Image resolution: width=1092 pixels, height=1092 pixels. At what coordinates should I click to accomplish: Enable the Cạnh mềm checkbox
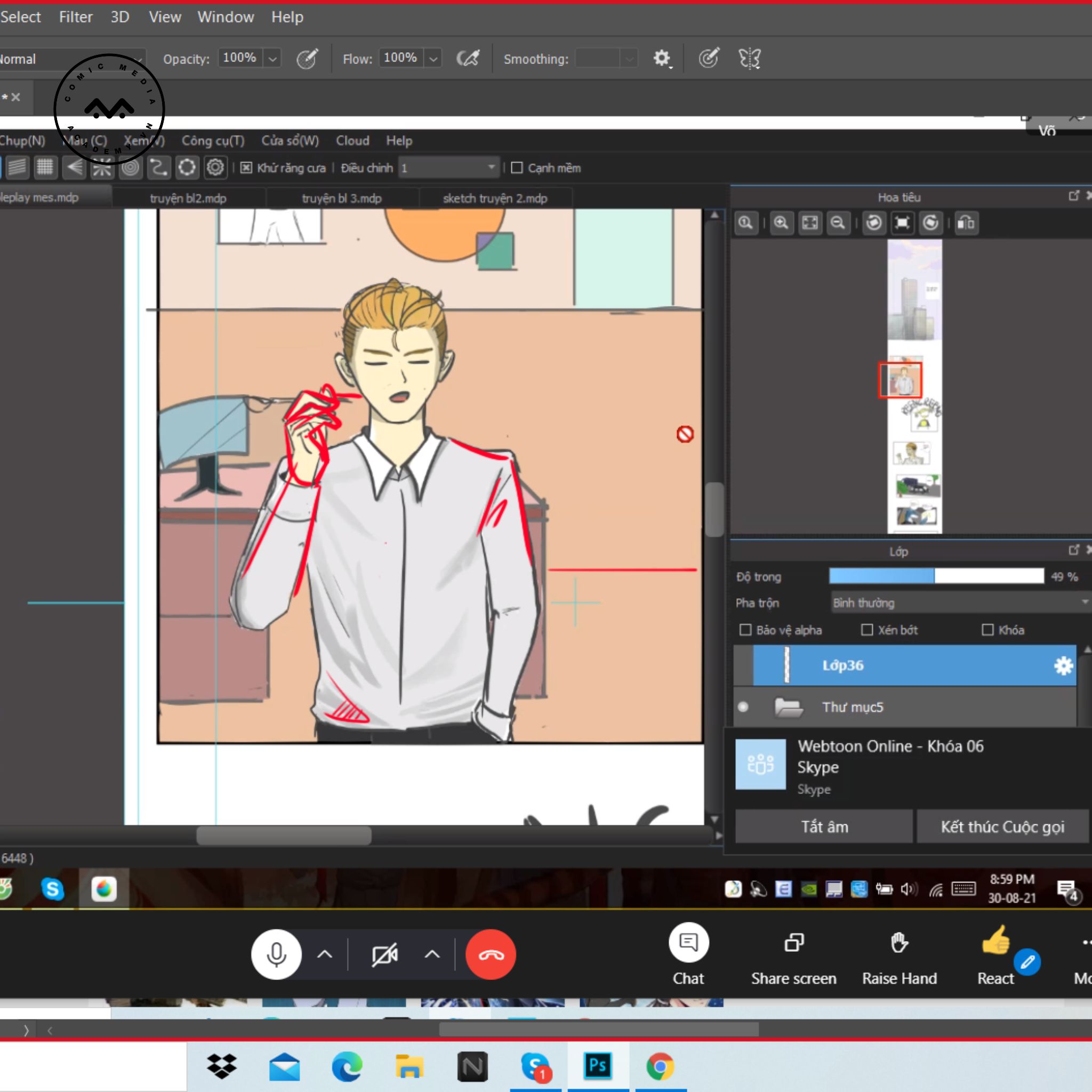(x=517, y=168)
